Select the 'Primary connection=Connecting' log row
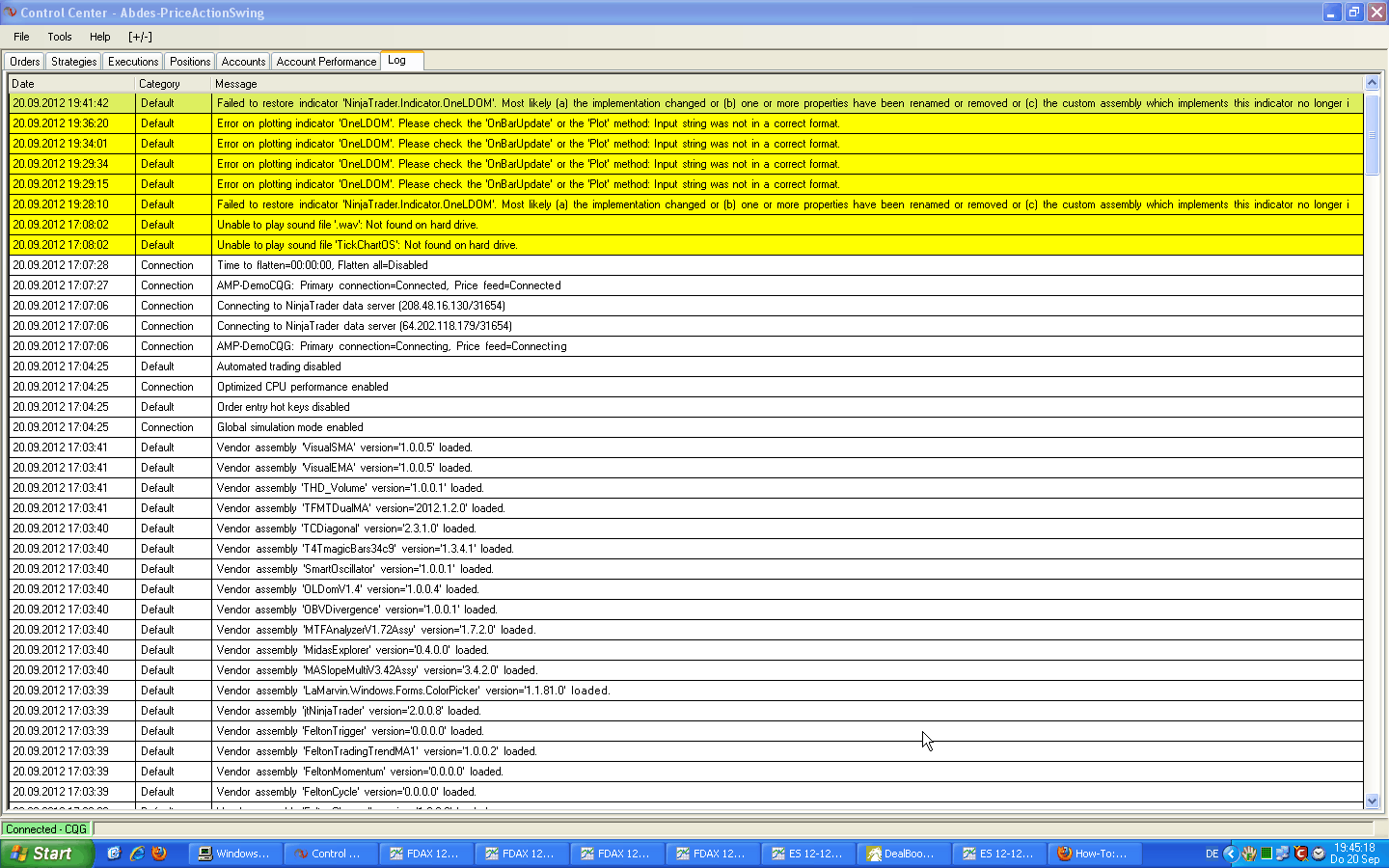 [686, 346]
